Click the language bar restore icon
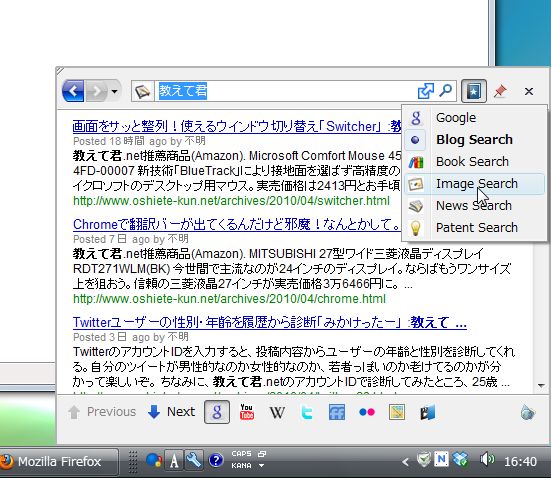Screen dimensions: 551x478 [262, 454]
